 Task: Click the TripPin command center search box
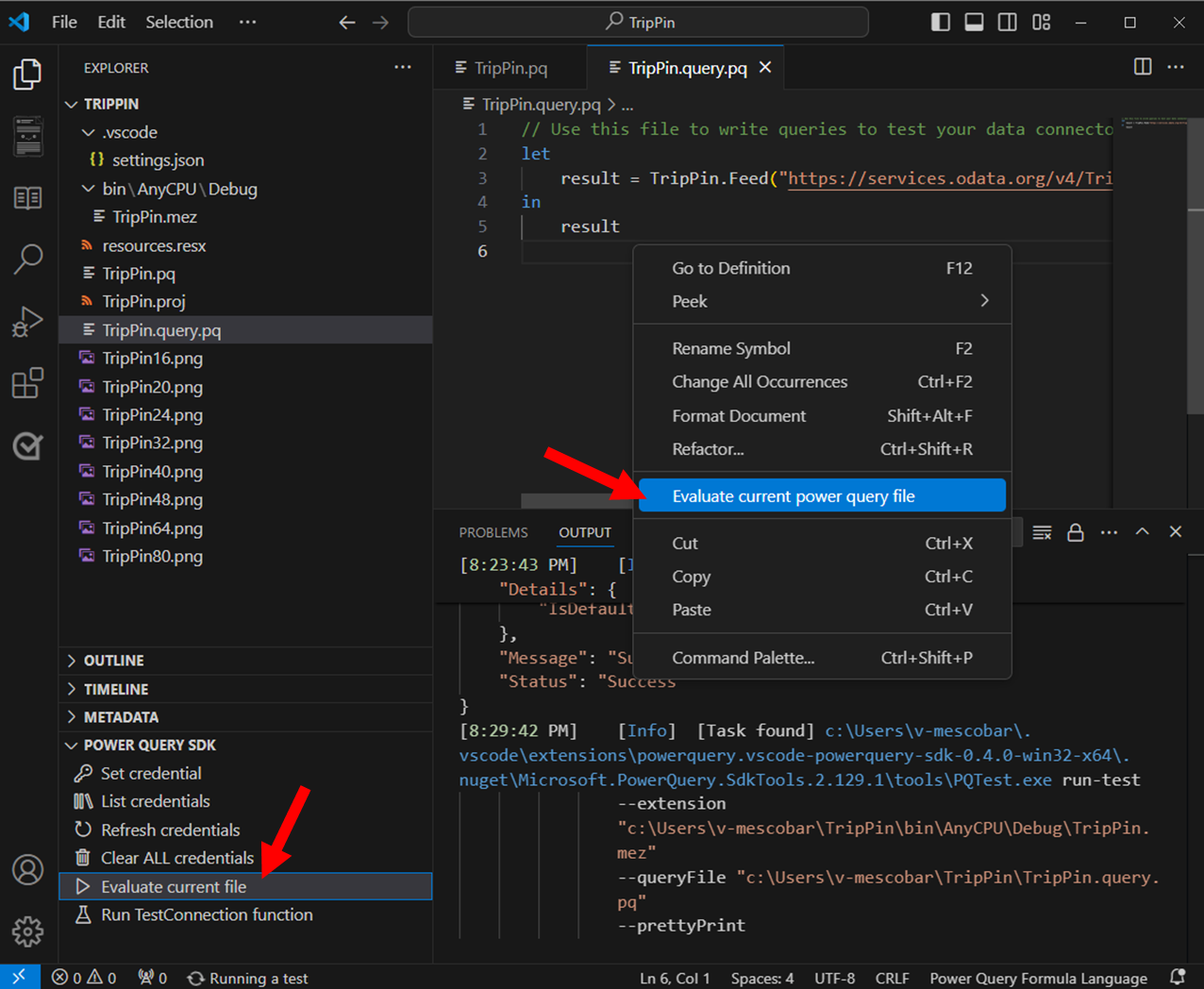pyautogui.click(x=639, y=22)
